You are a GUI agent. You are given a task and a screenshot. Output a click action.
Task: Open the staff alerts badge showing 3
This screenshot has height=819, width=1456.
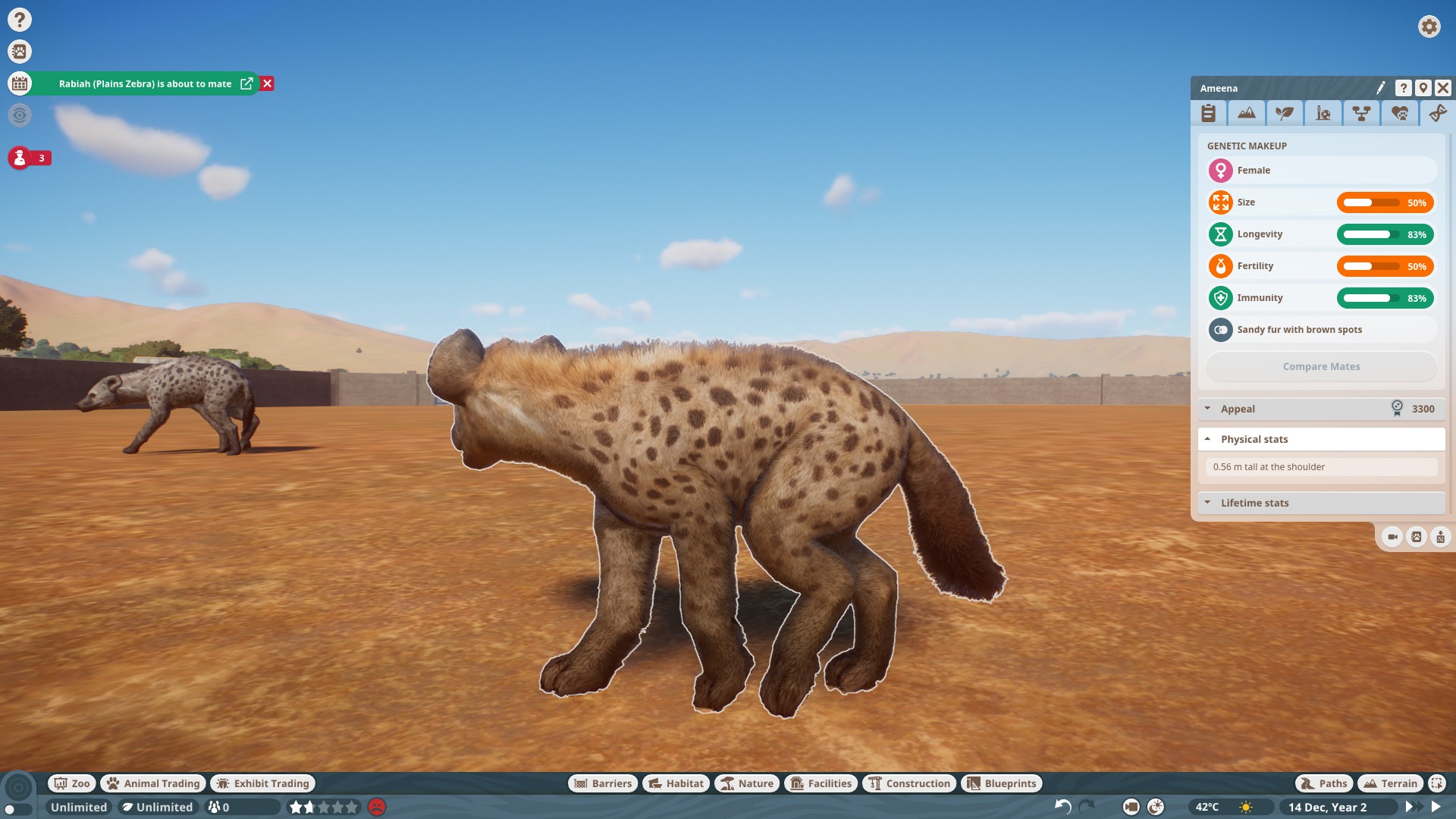[30, 158]
